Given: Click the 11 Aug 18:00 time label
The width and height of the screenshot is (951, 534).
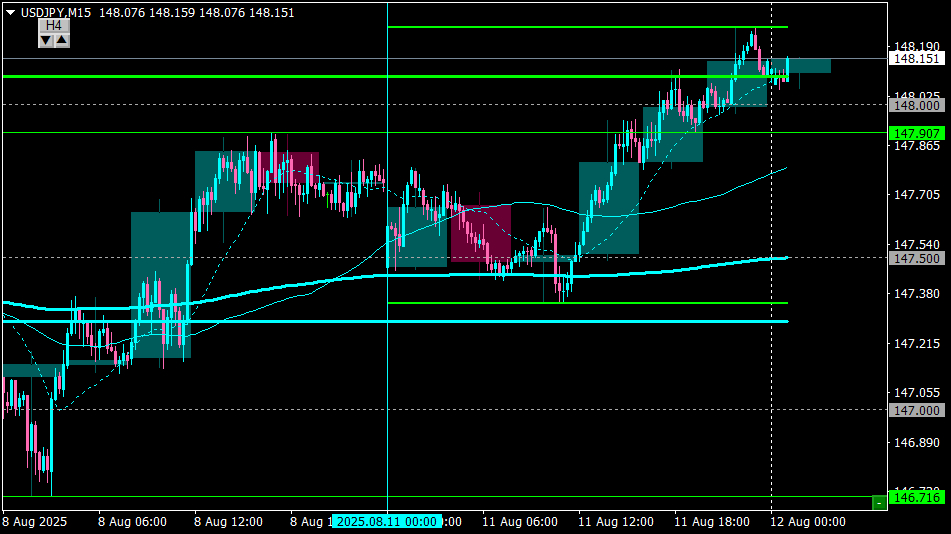Looking at the screenshot, I should pyautogui.click(x=711, y=522).
